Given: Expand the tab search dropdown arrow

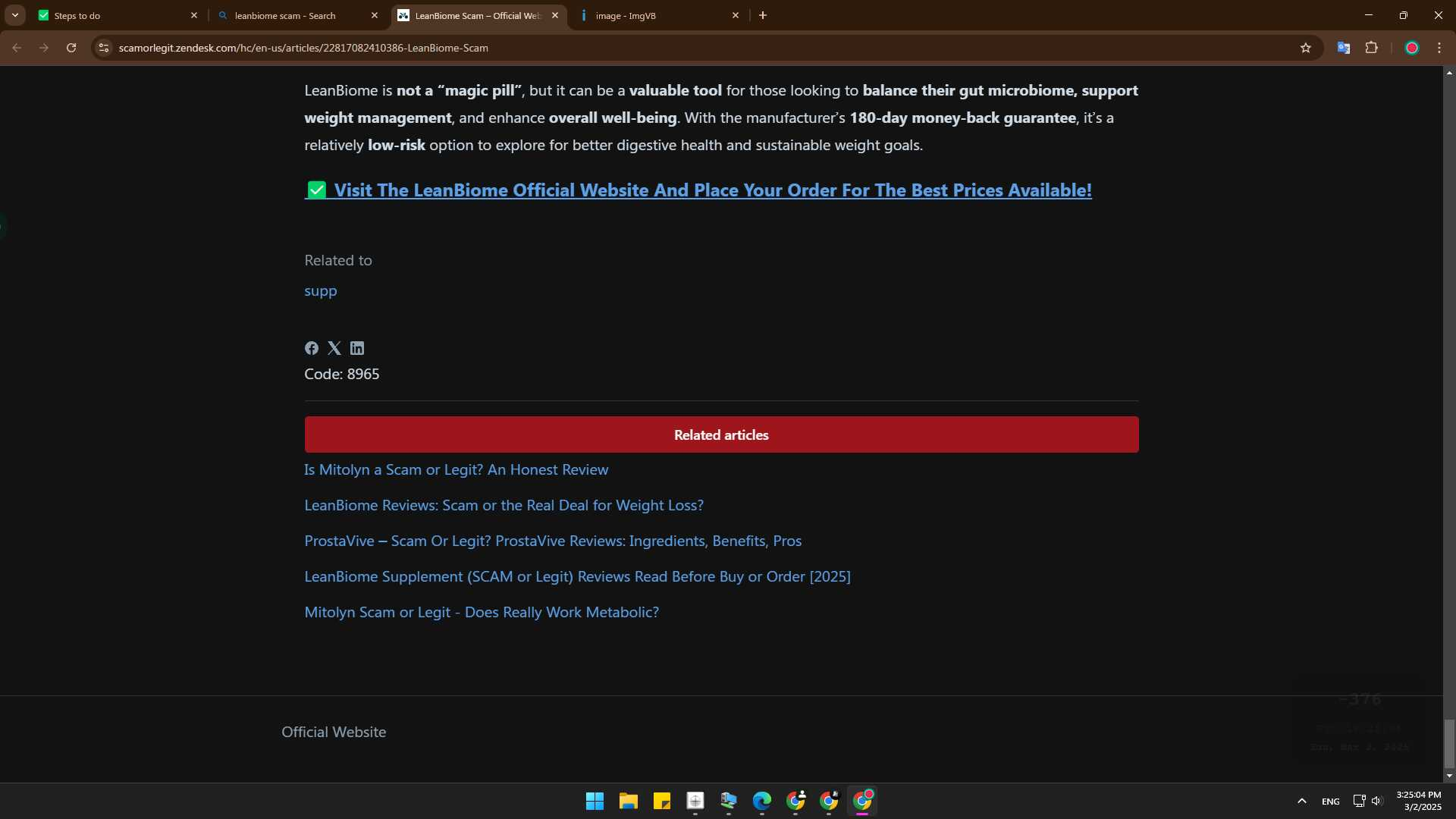Looking at the screenshot, I should click(x=14, y=15).
